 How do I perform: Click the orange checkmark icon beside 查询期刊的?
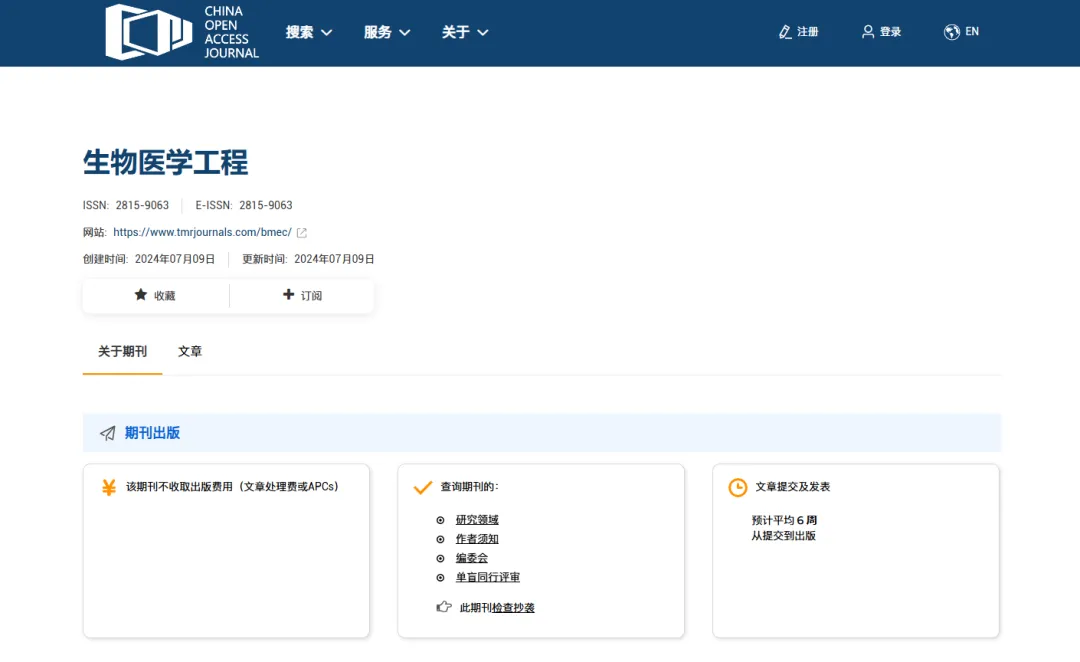[423, 488]
